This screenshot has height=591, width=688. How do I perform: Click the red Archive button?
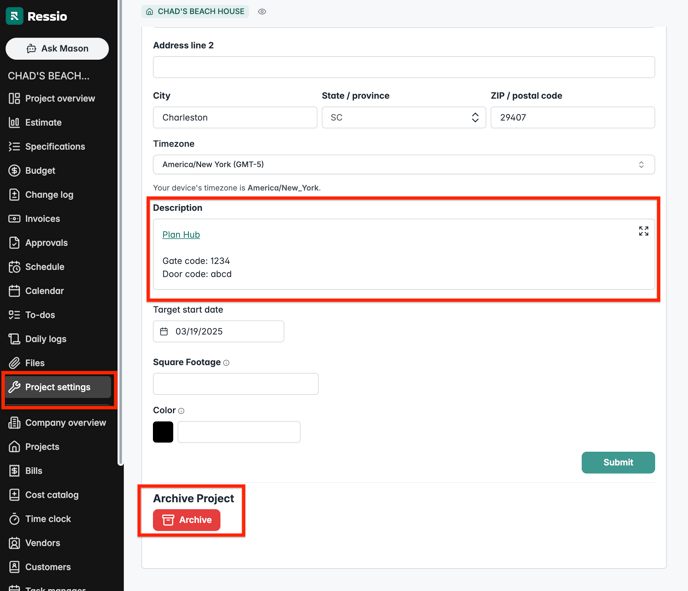pyautogui.click(x=187, y=520)
